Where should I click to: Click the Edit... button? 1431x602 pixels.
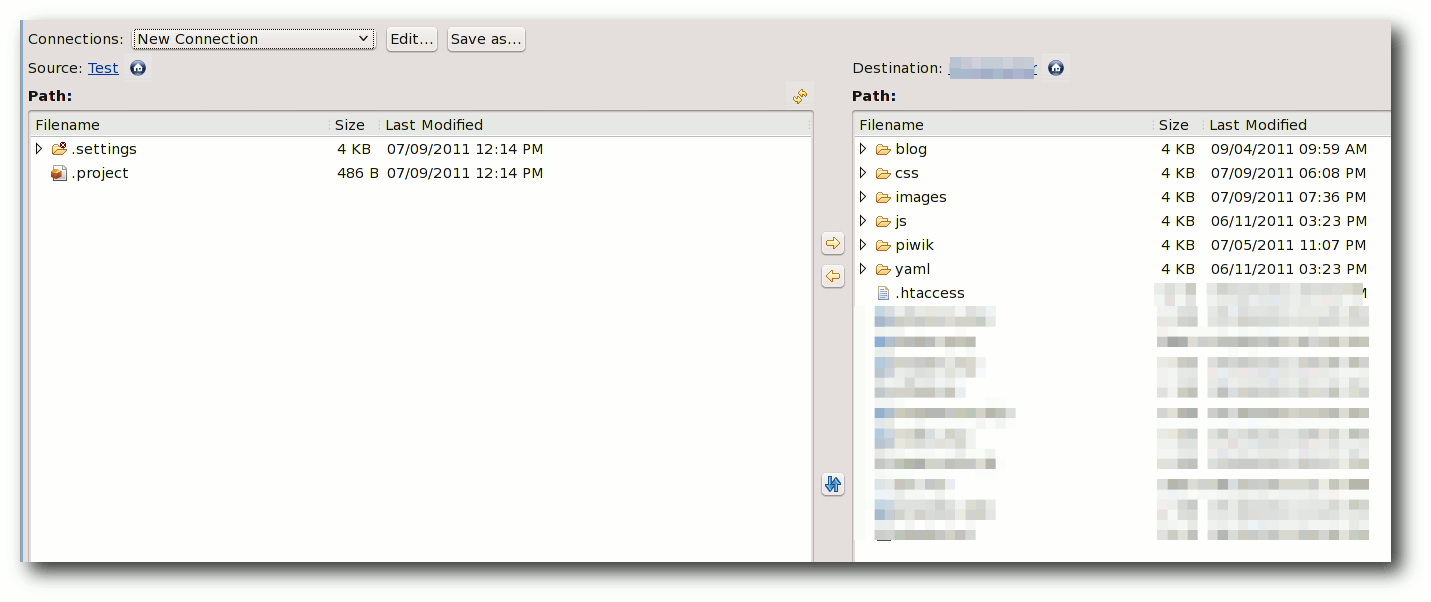tap(411, 39)
